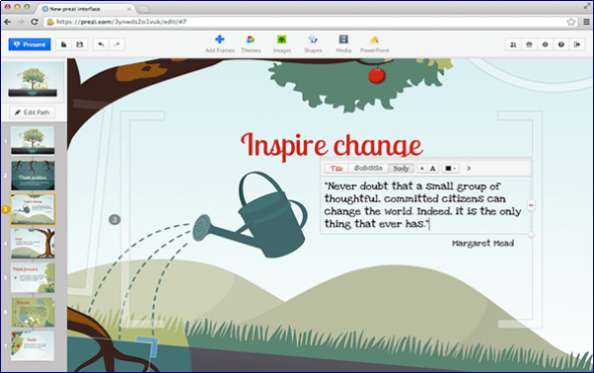Select path step 1 thumbnail
Viewport: 594px width, 373px height.
(33, 140)
